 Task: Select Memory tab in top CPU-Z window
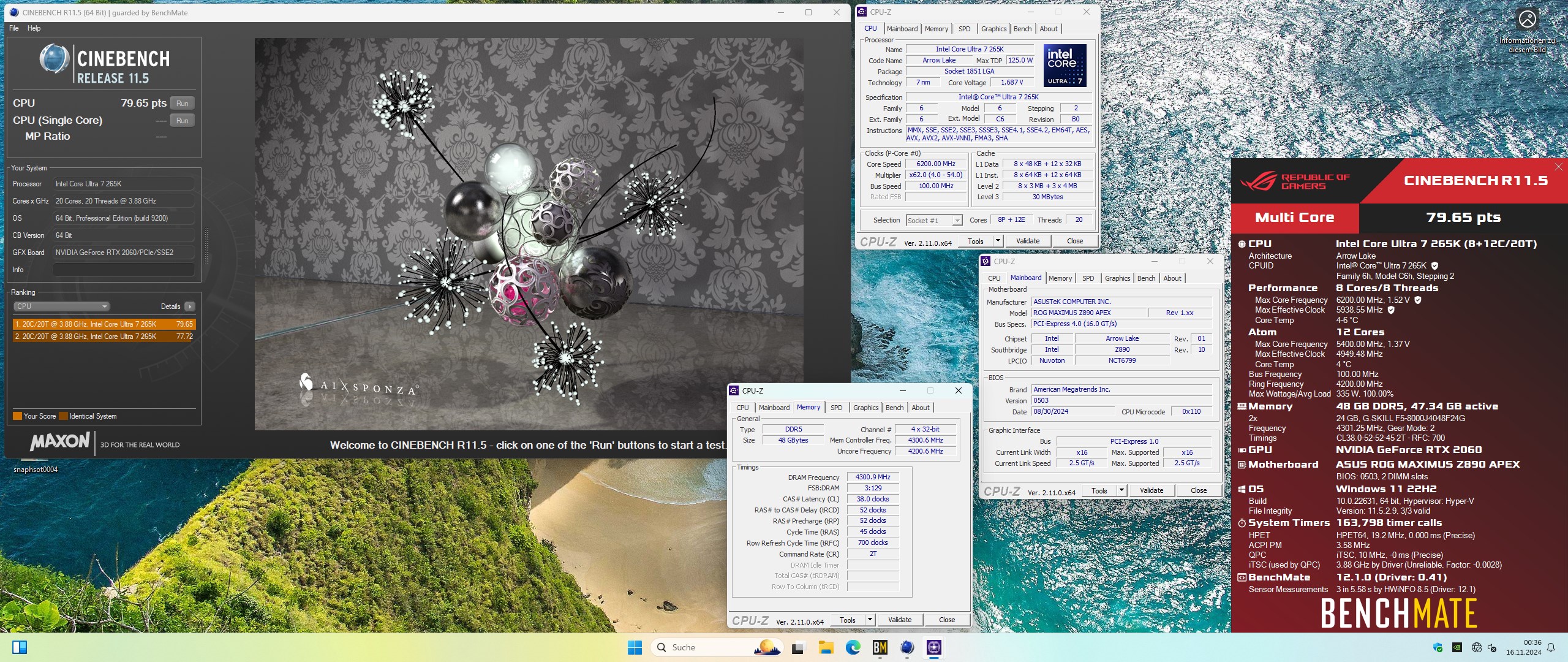936,29
